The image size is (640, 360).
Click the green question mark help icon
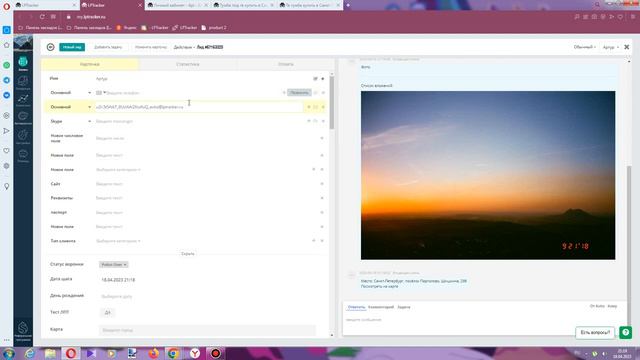coord(625,333)
